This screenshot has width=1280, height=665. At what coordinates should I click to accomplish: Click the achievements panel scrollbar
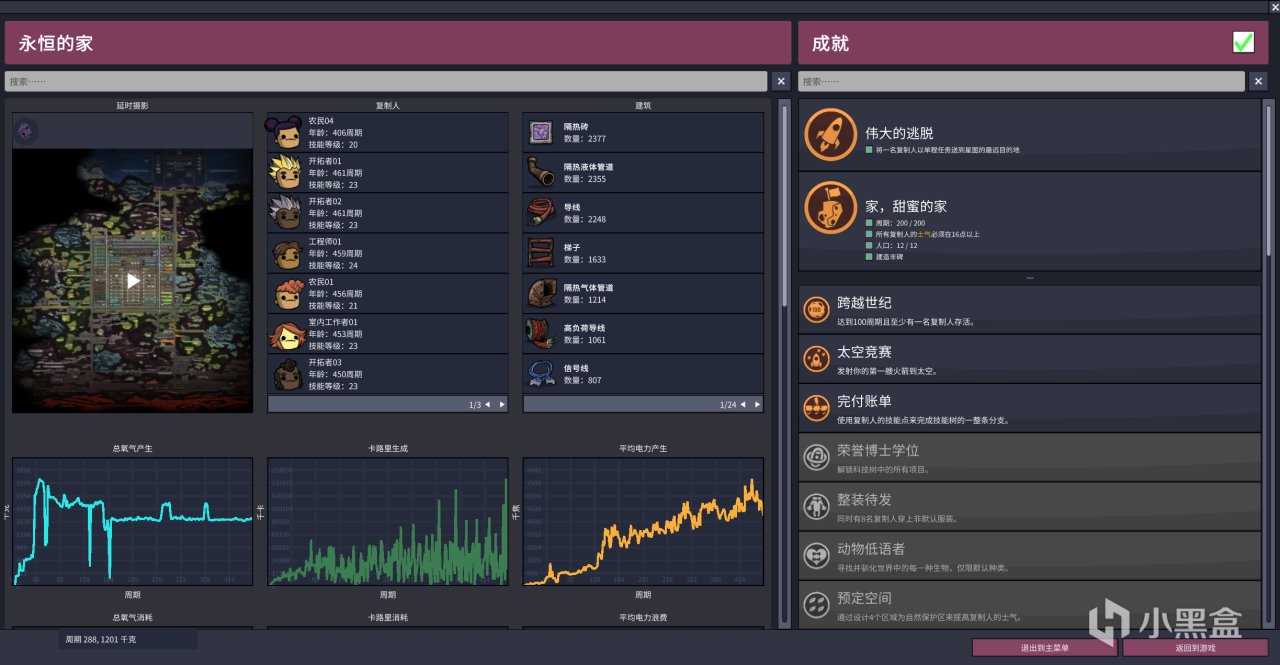[x=1268, y=180]
